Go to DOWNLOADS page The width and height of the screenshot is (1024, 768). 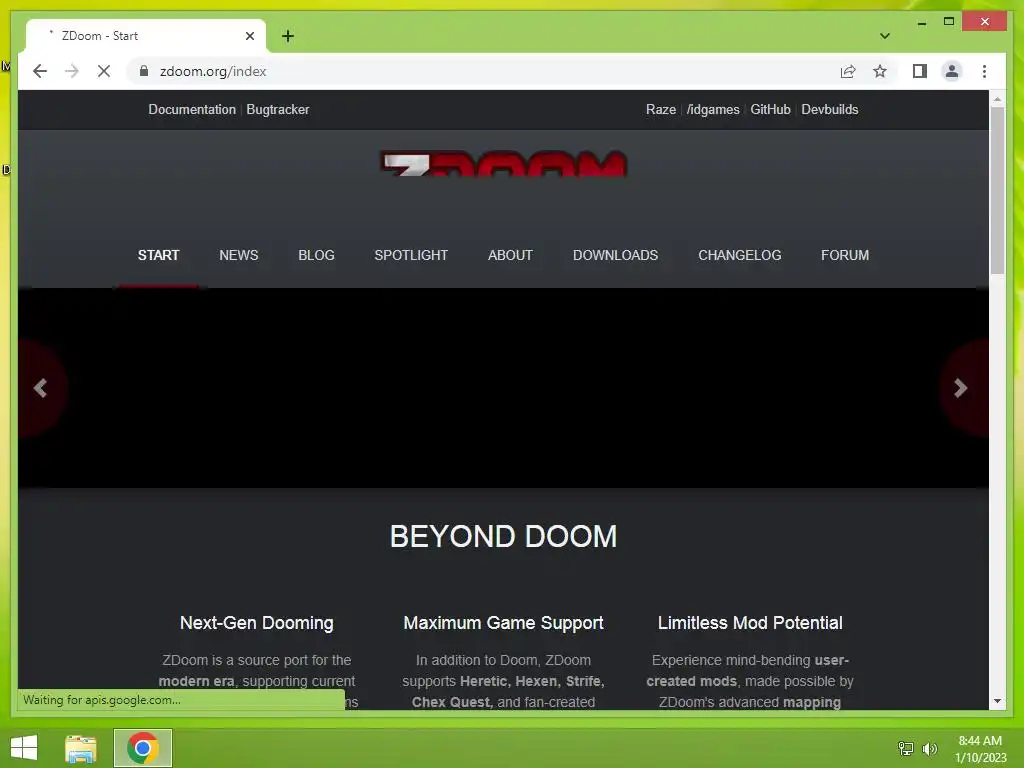coord(615,255)
